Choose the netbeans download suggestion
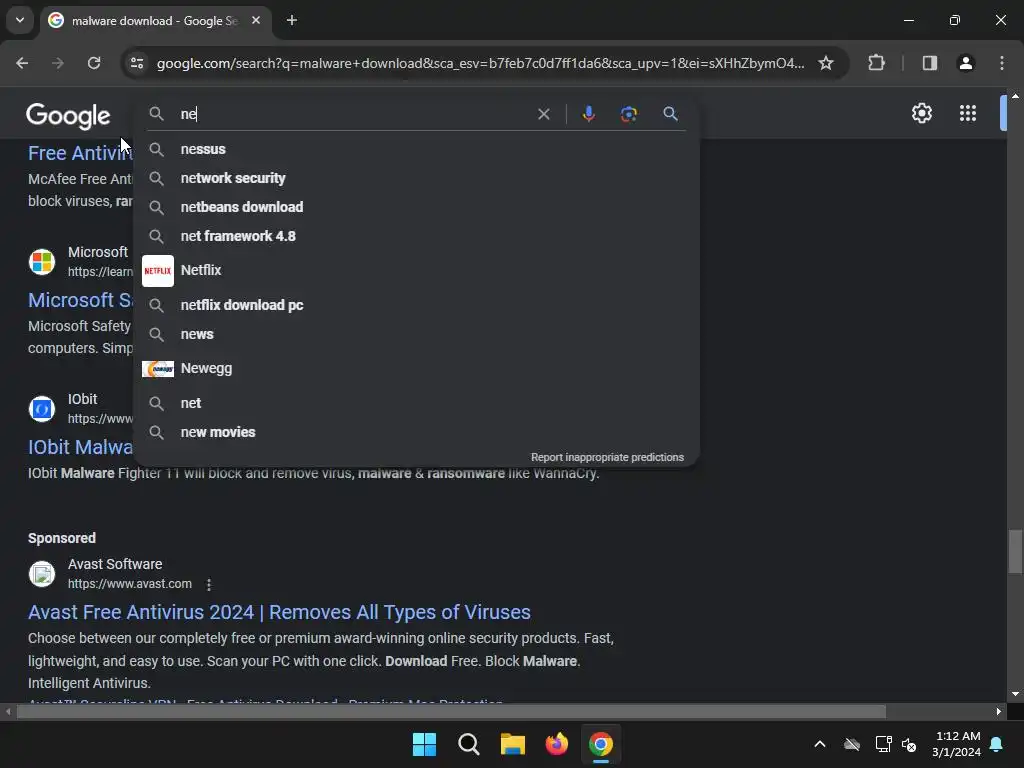Image resolution: width=1024 pixels, height=768 pixels. 417,207
